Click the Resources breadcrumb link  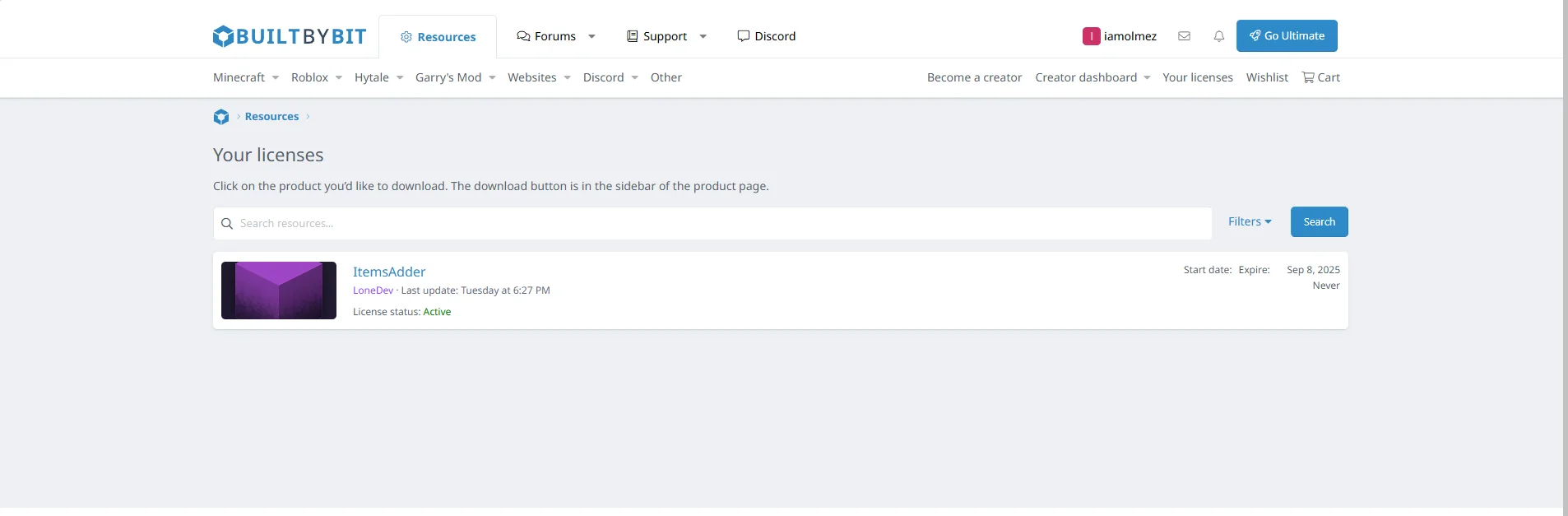point(271,117)
